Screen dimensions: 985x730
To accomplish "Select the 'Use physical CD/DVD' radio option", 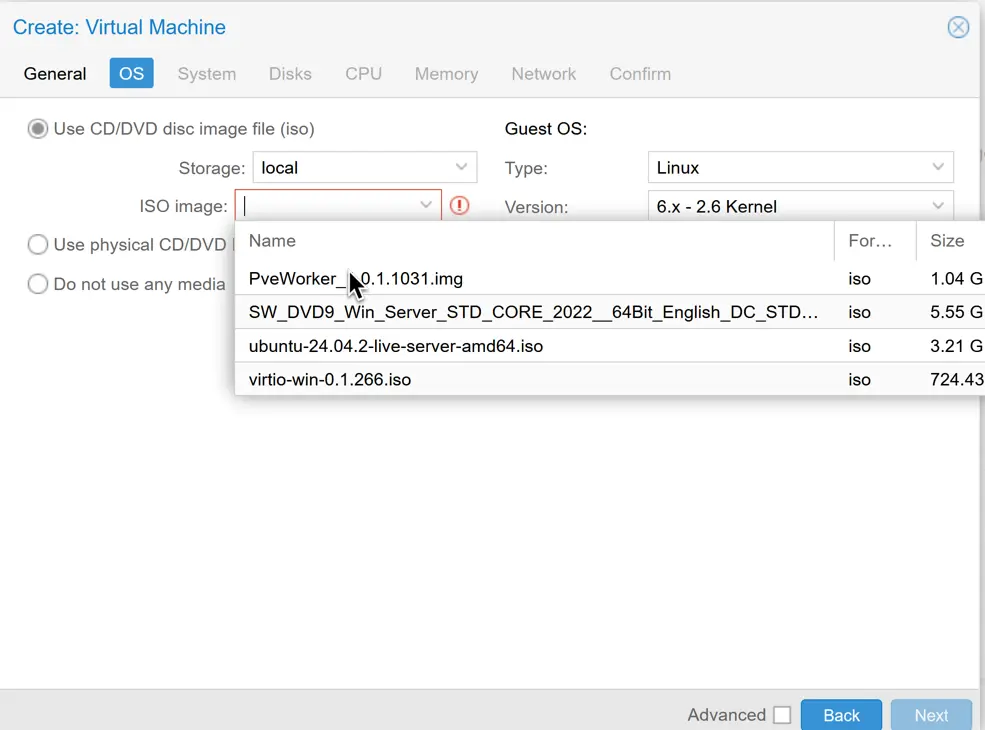I will 37,245.
